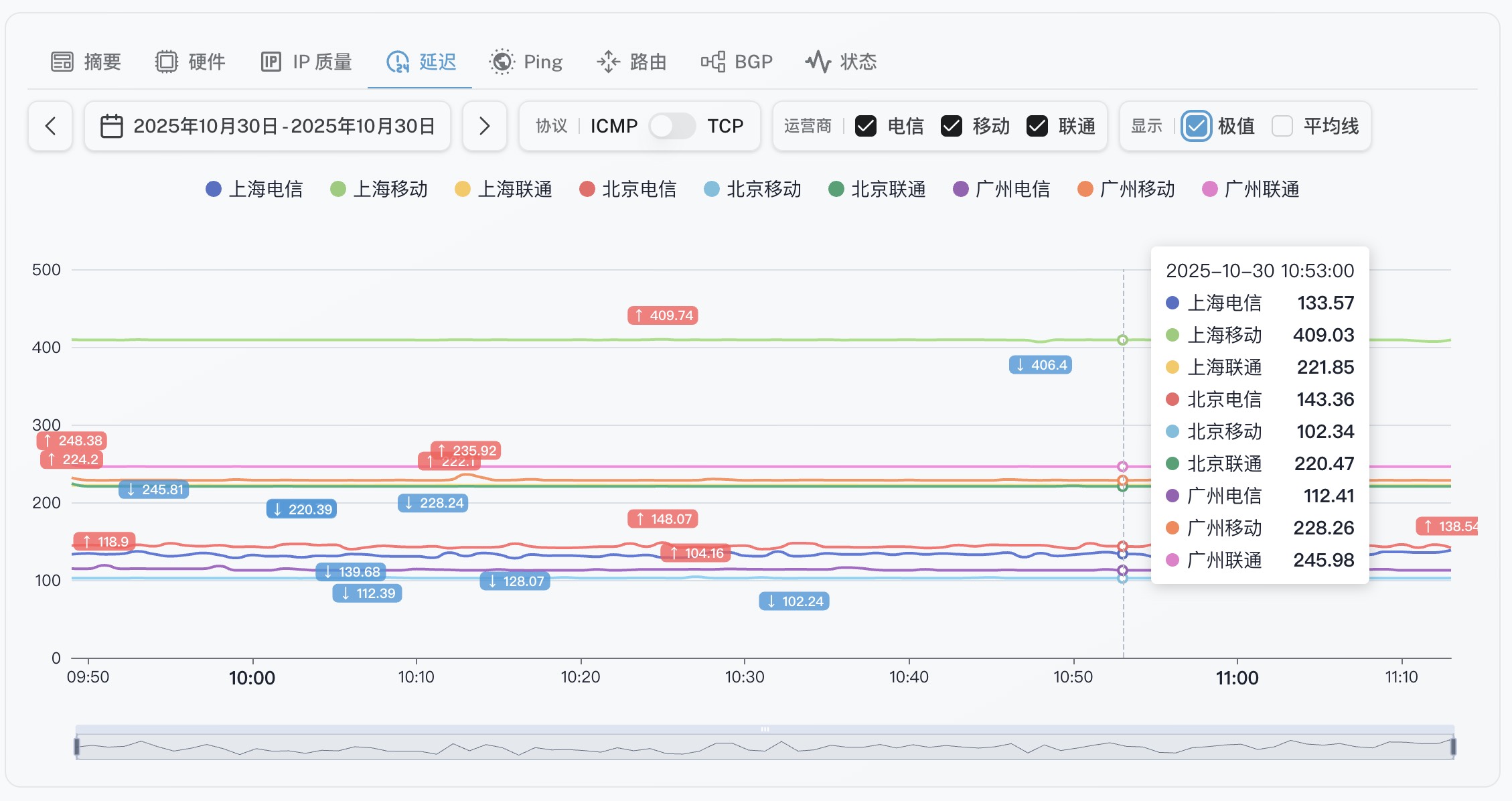Click the 硬件 hardware chip icon
Viewport: 1512px width, 801px height.
(166, 62)
